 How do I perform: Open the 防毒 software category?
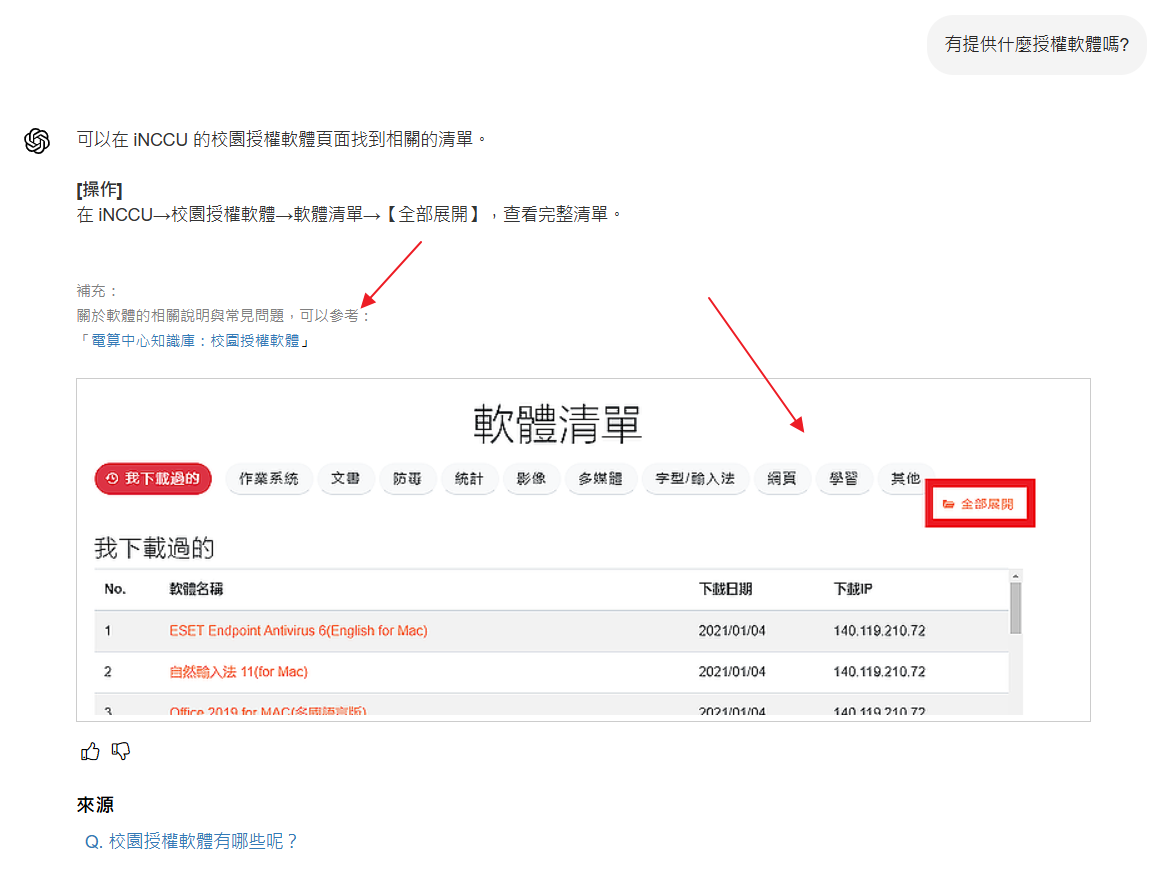[407, 478]
